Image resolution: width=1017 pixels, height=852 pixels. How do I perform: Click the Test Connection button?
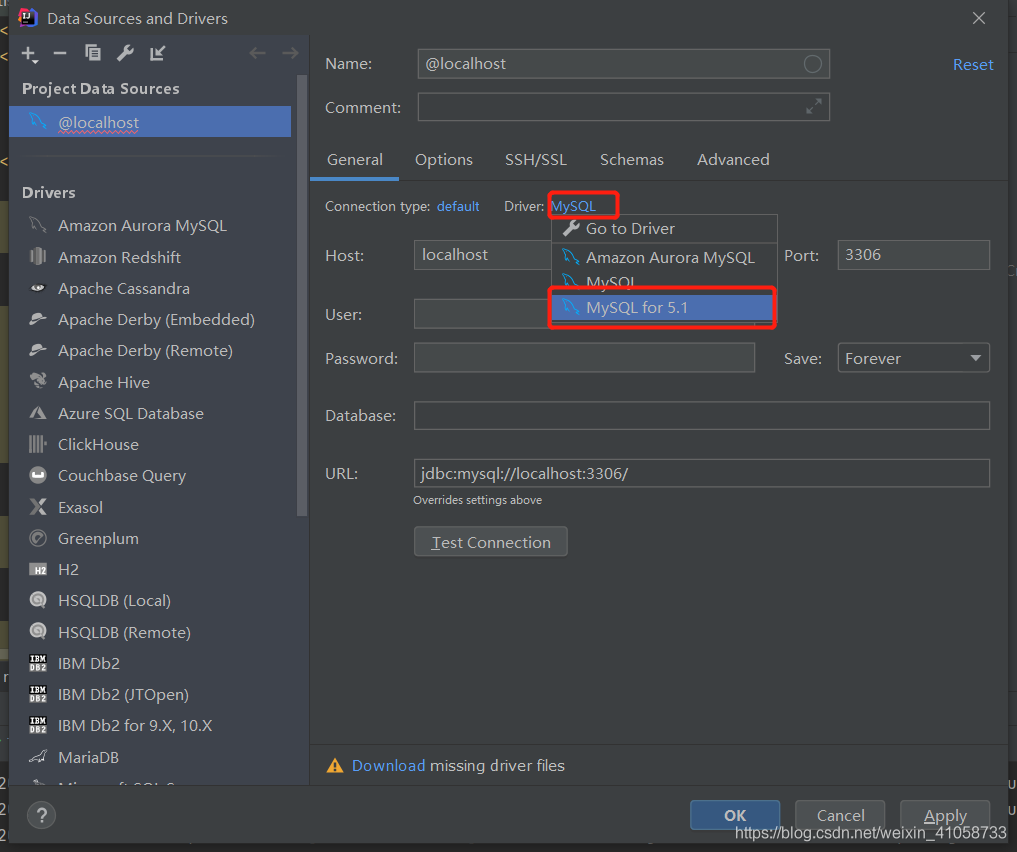490,541
